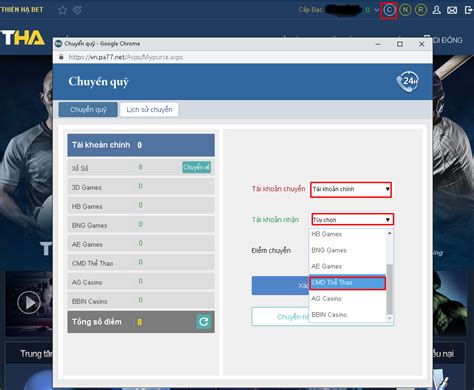Screen dimensions: 474x390
Task: Open the user profile icon
Action: click(436, 10)
